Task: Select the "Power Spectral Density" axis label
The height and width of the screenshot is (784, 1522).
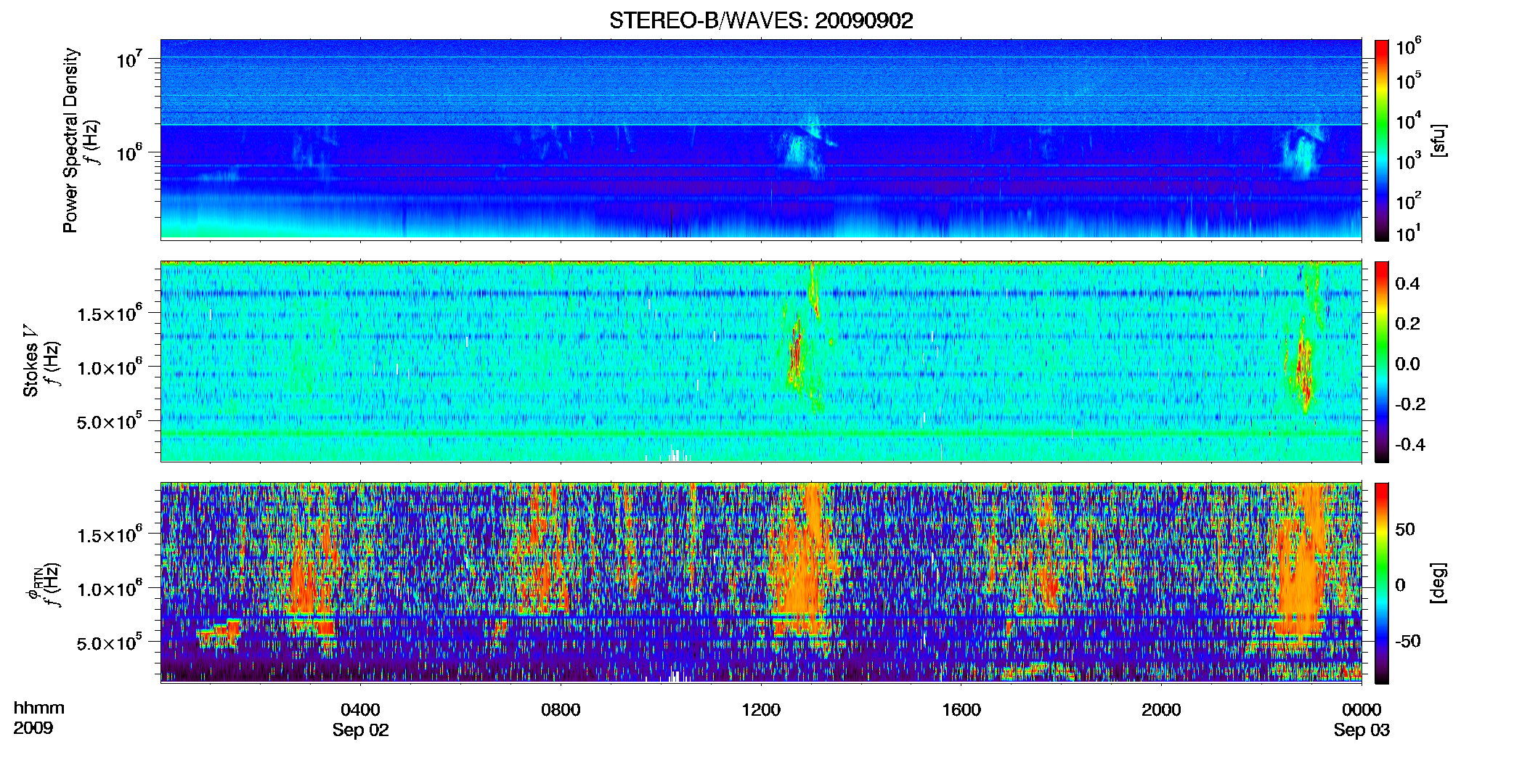Action: pyautogui.click(x=70, y=140)
